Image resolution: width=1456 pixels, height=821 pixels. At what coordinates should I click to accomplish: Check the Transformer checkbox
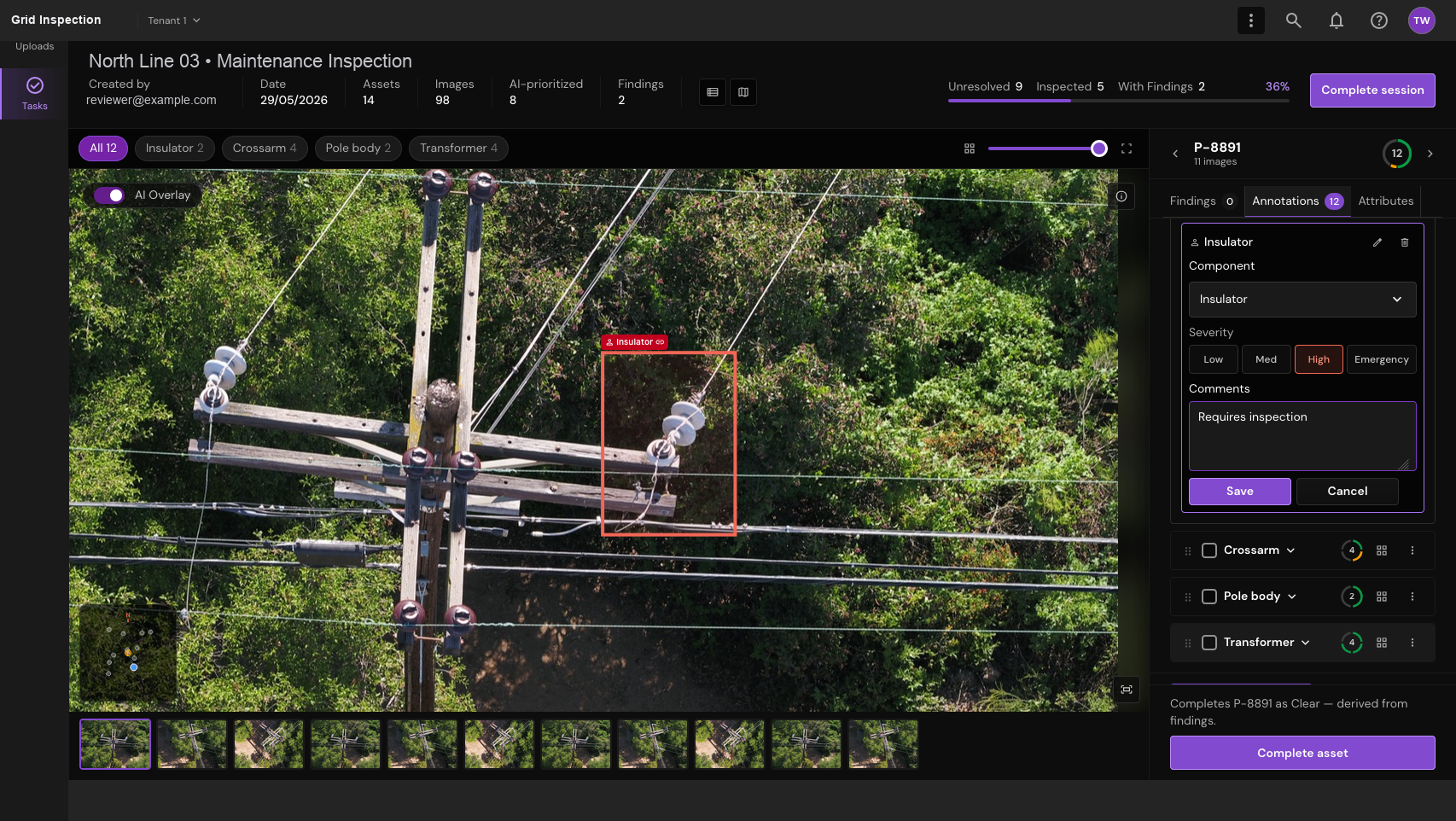tap(1209, 643)
